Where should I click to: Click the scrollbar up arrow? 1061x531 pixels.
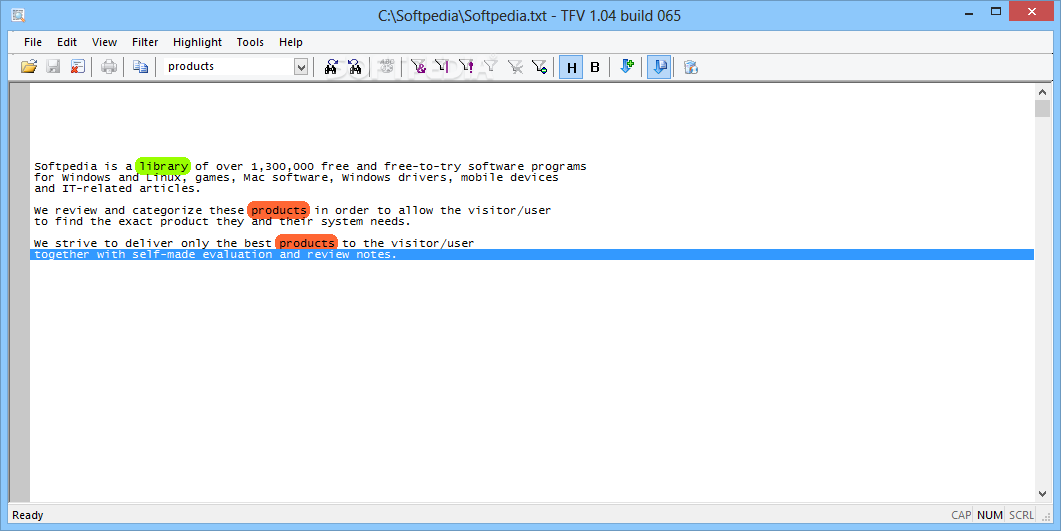coord(1042,91)
